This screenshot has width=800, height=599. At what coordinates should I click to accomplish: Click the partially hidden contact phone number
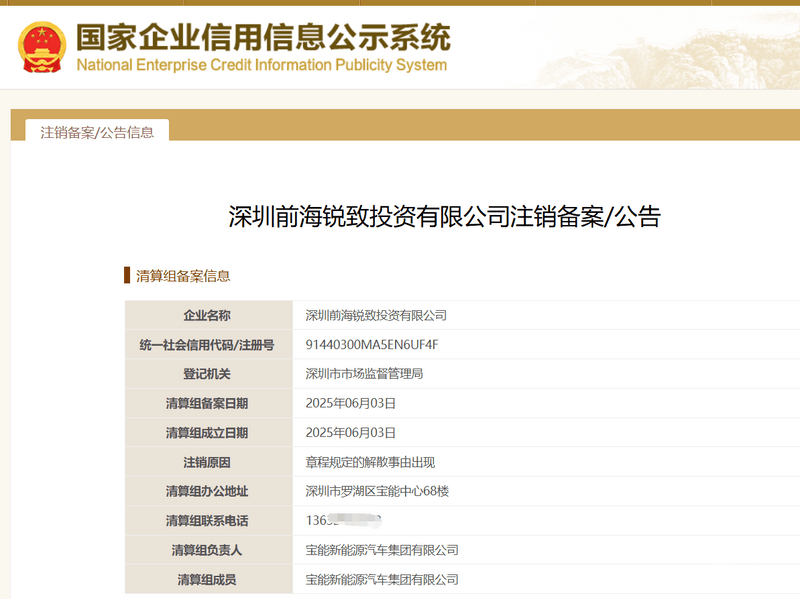[345, 520]
